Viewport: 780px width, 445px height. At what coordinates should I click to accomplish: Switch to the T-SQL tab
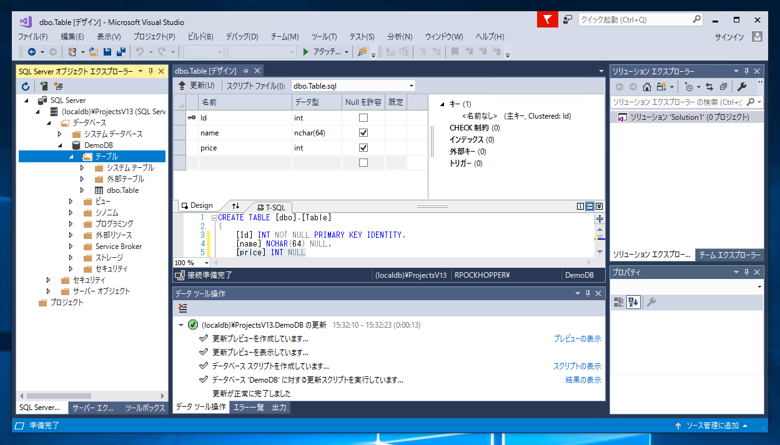(271, 207)
